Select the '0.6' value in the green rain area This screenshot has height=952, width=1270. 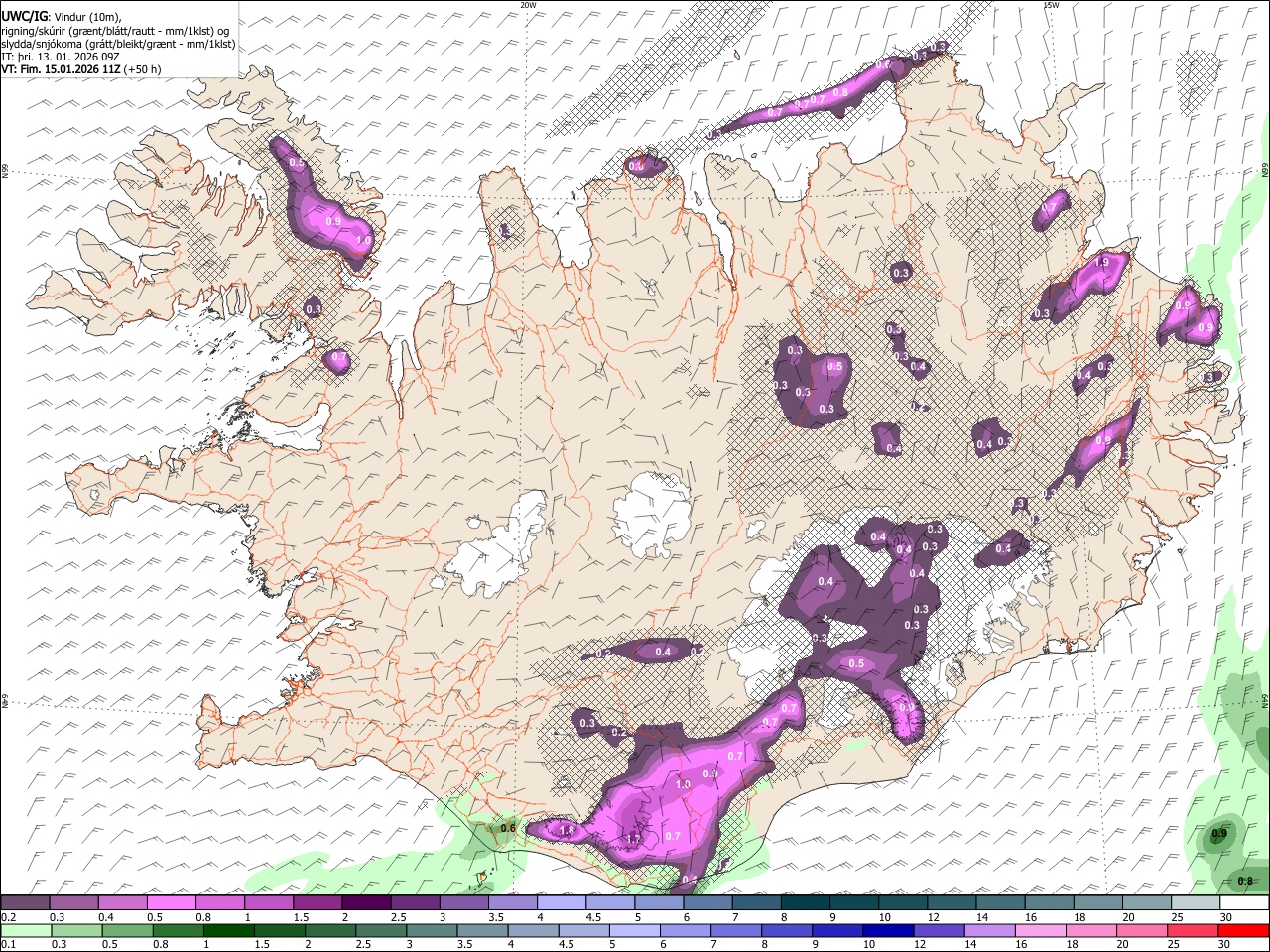point(509,828)
